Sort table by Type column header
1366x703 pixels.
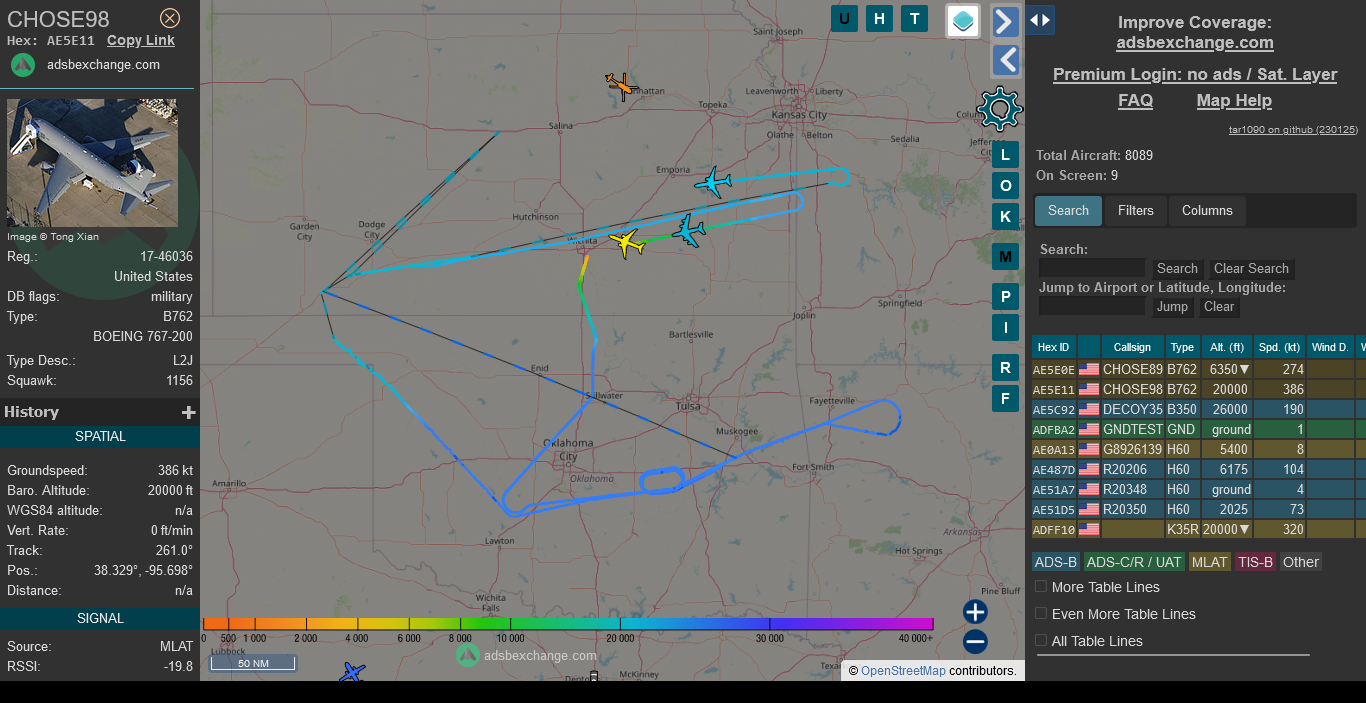point(1182,347)
